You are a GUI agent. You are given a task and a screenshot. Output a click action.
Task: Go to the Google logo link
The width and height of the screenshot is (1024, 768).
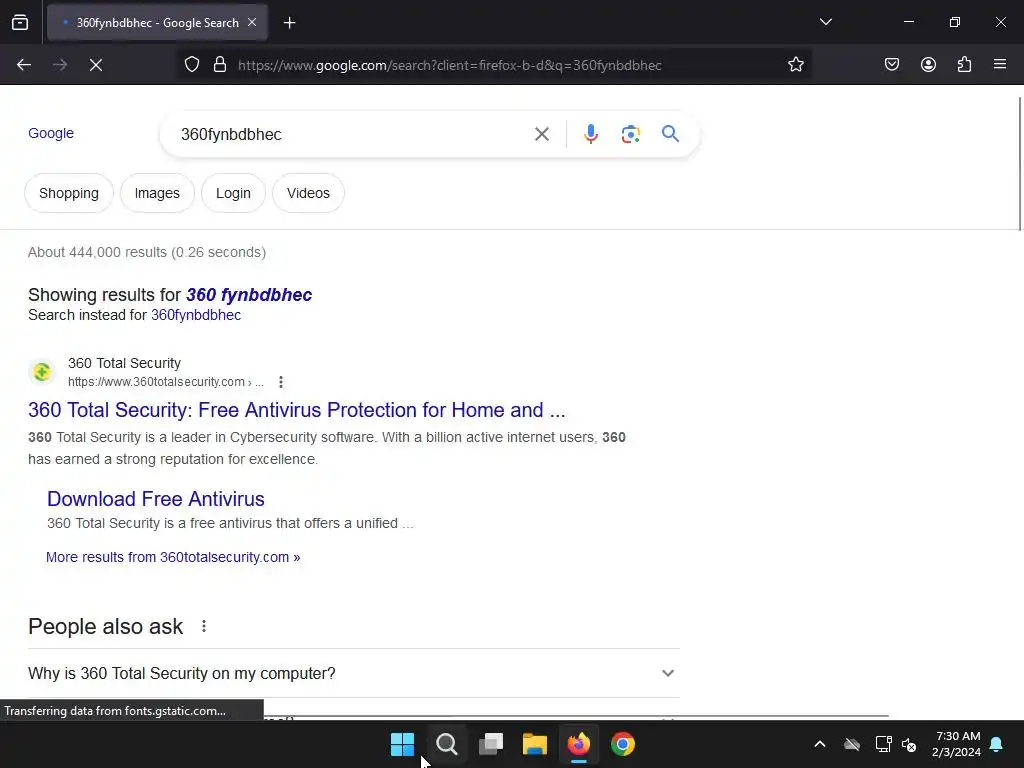coord(51,133)
